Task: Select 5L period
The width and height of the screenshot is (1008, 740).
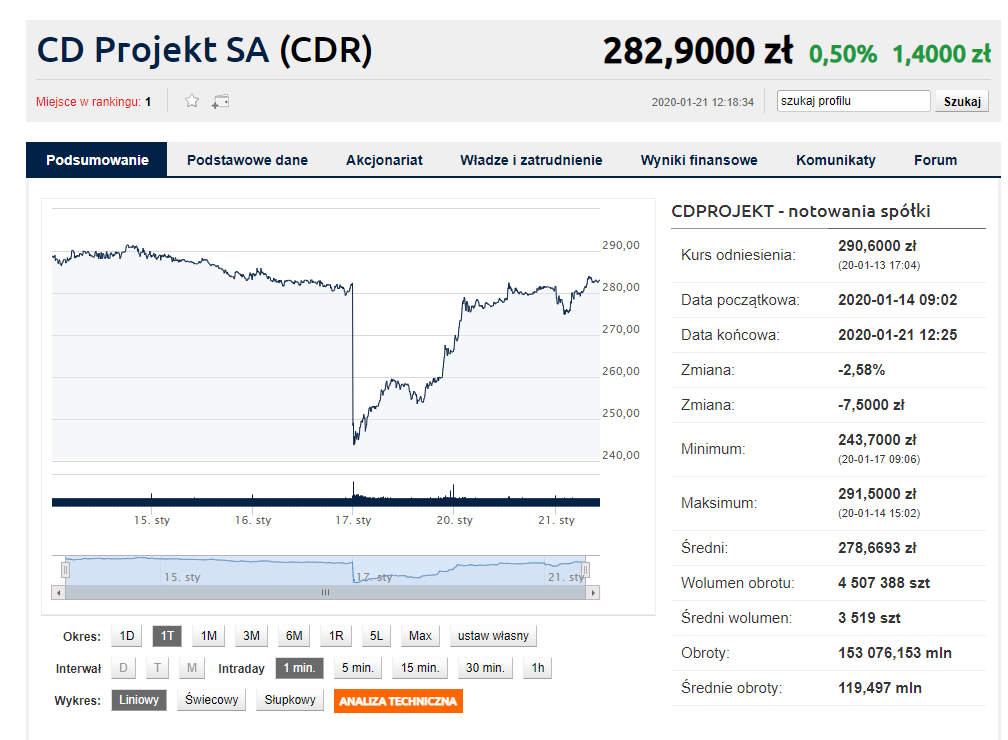Action: 376,636
